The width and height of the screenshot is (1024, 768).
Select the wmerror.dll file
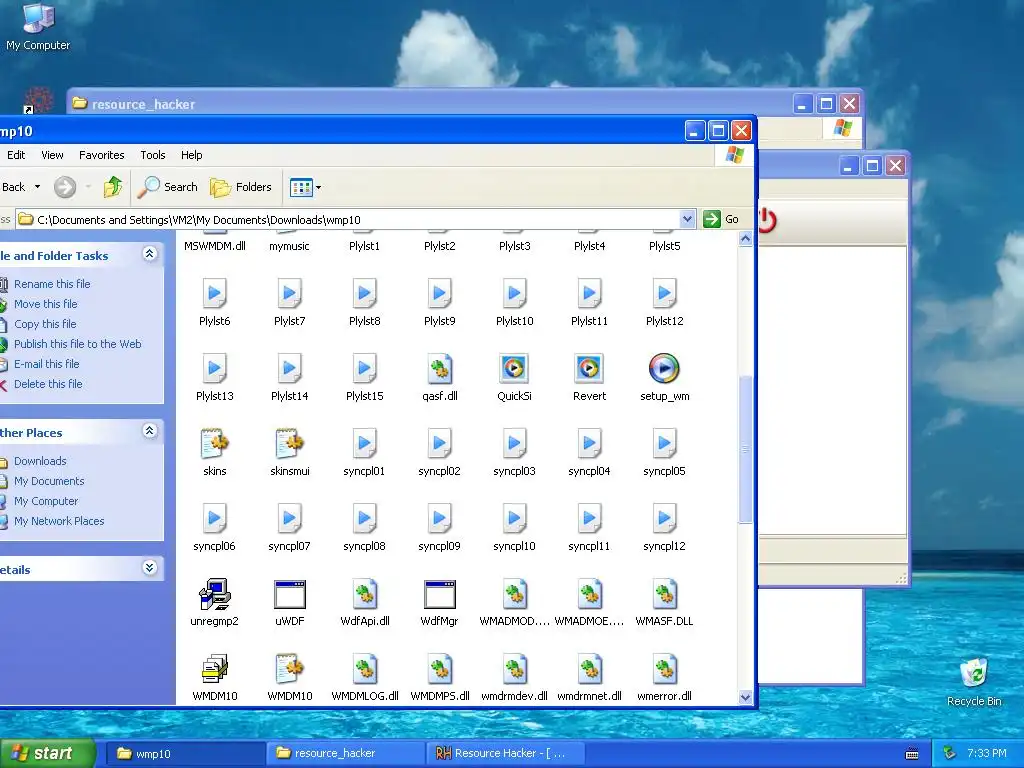tap(664, 669)
